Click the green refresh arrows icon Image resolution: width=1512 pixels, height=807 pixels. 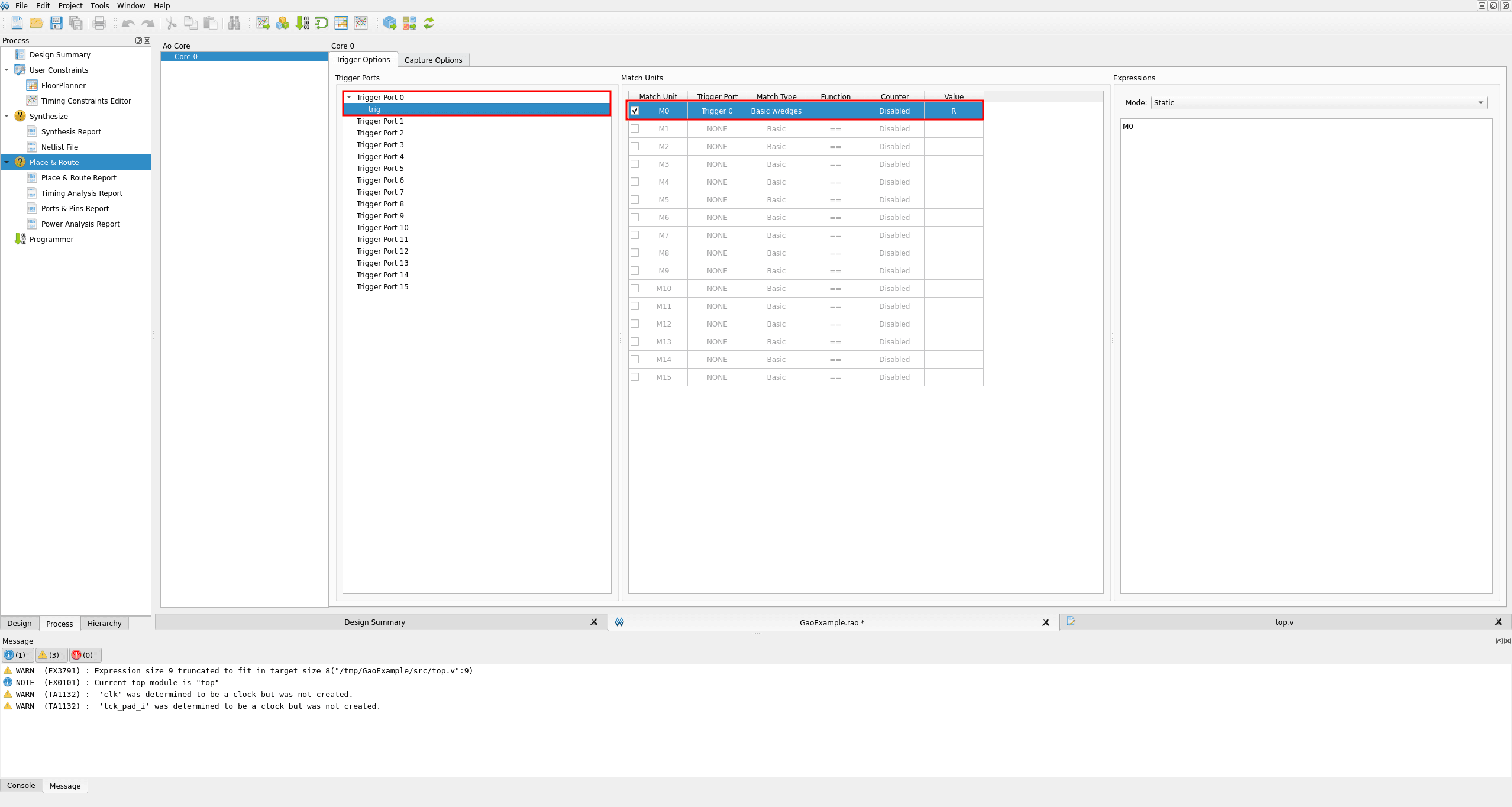coord(429,23)
